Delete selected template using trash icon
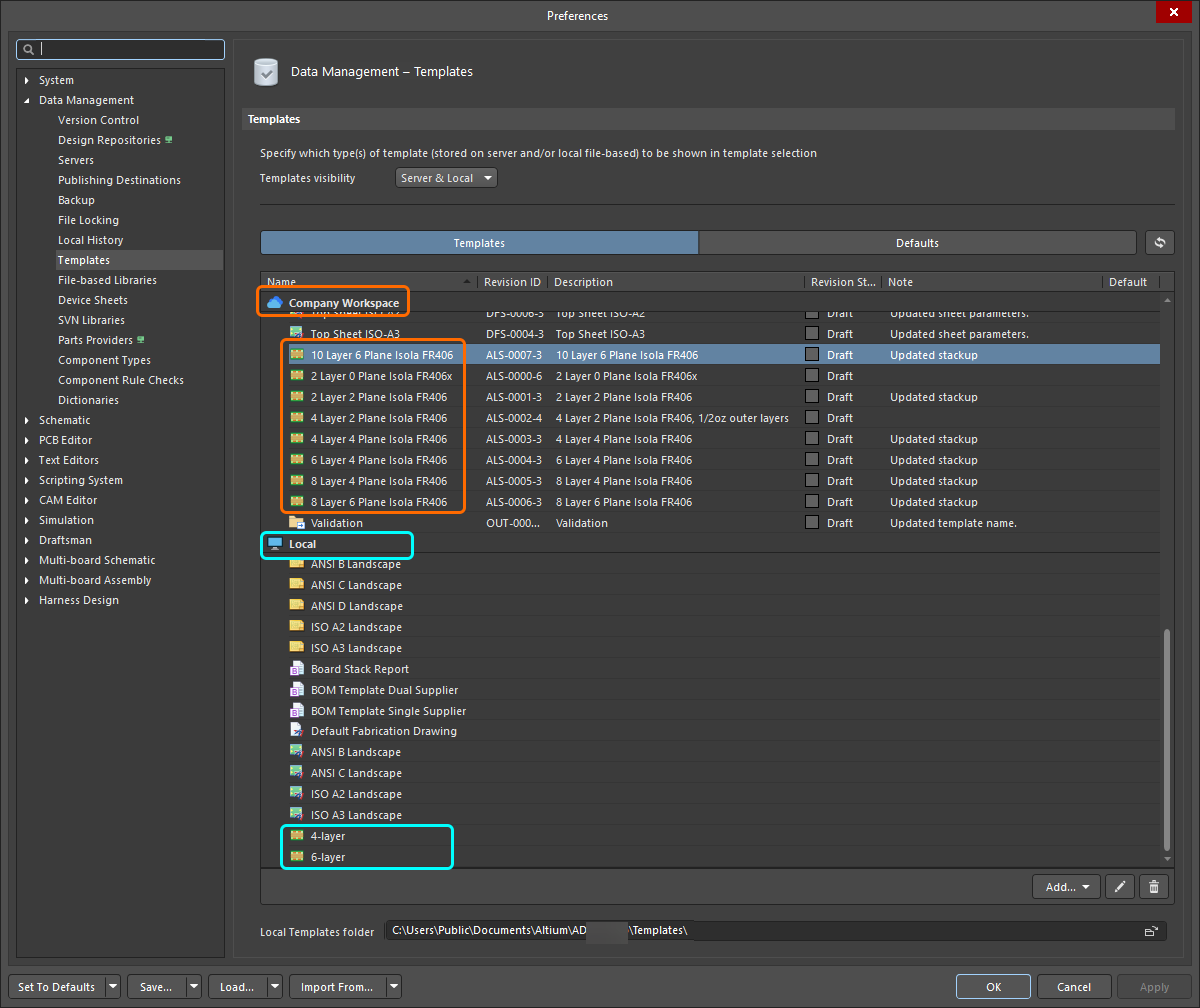The image size is (1200, 1008). click(x=1153, y=886)
